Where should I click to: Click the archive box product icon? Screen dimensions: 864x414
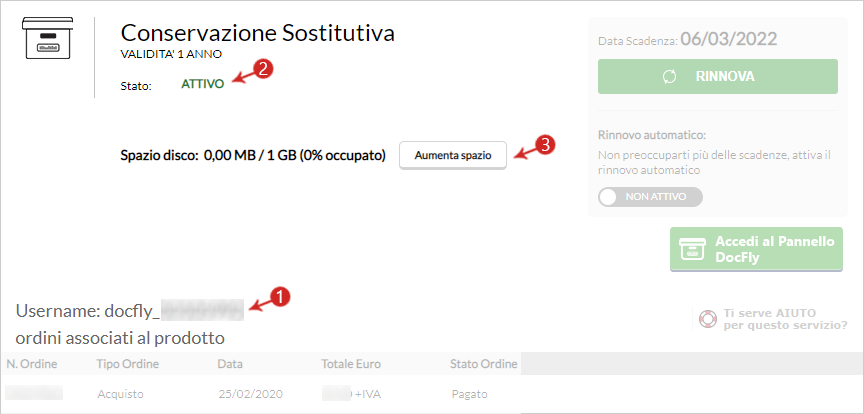[x=47, y=37]
